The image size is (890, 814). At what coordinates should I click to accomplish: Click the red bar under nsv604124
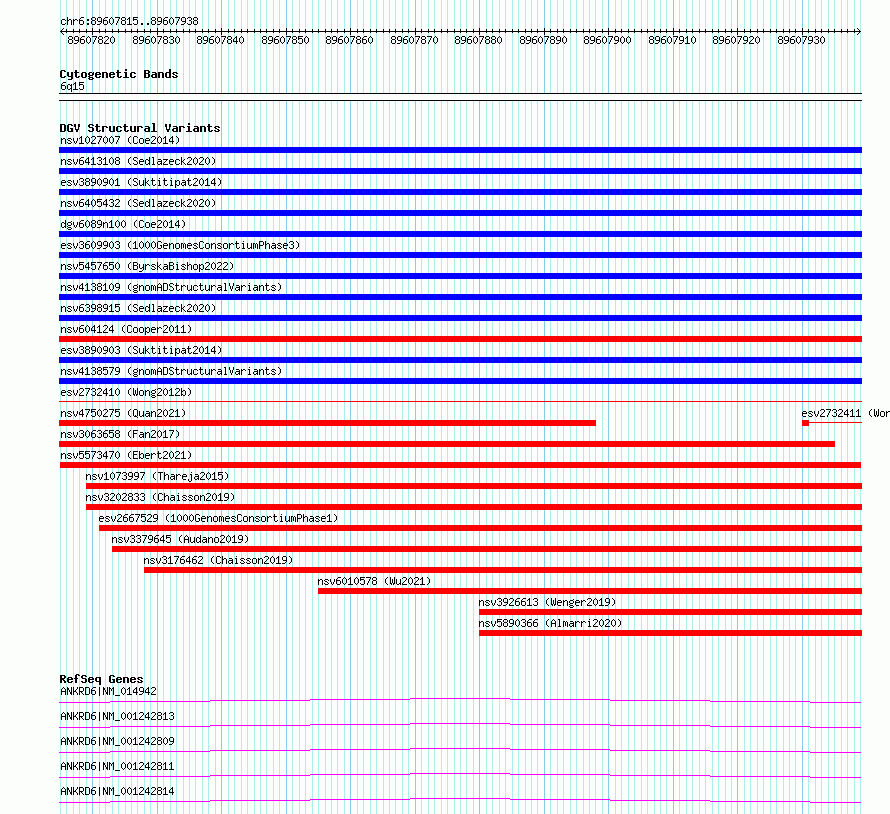tap(460, 339)
